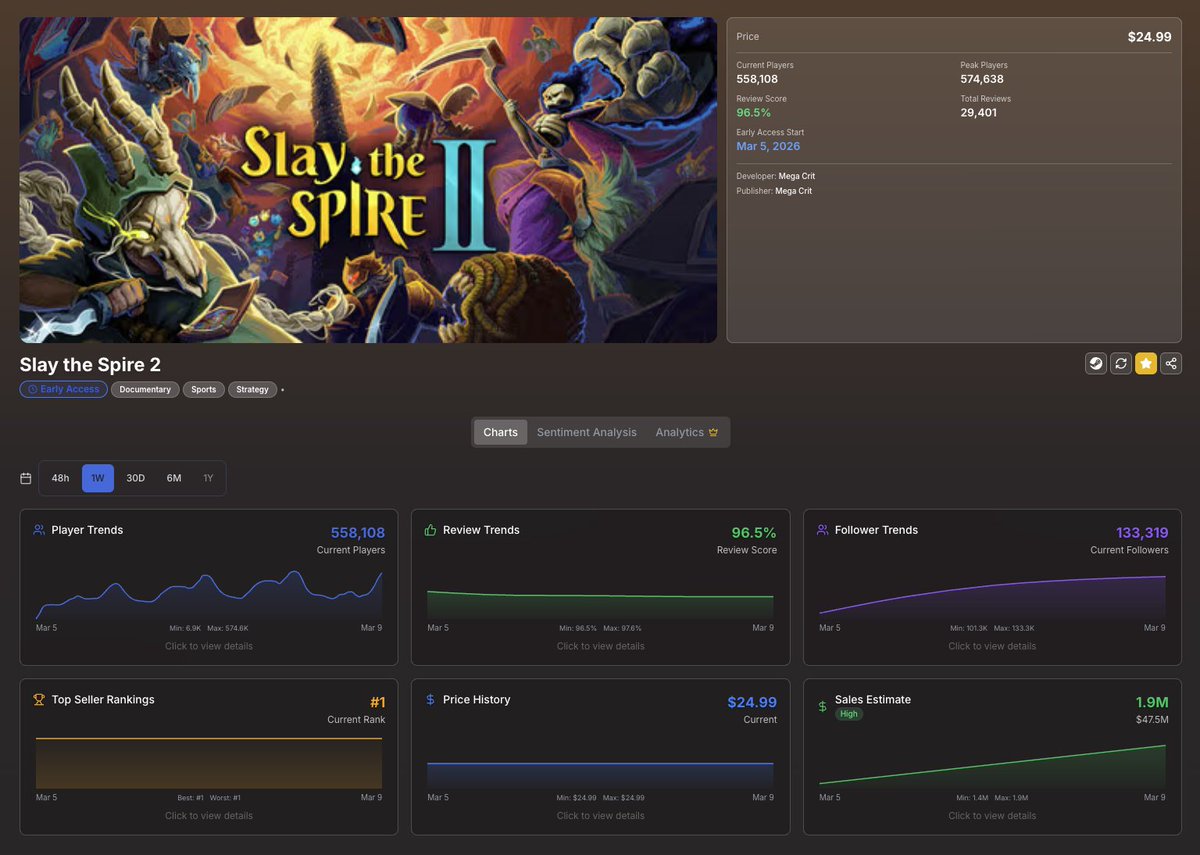Click view details under Sales Estimate
The width and height of the screenshot is (1200, 855).
click(992, 816)
